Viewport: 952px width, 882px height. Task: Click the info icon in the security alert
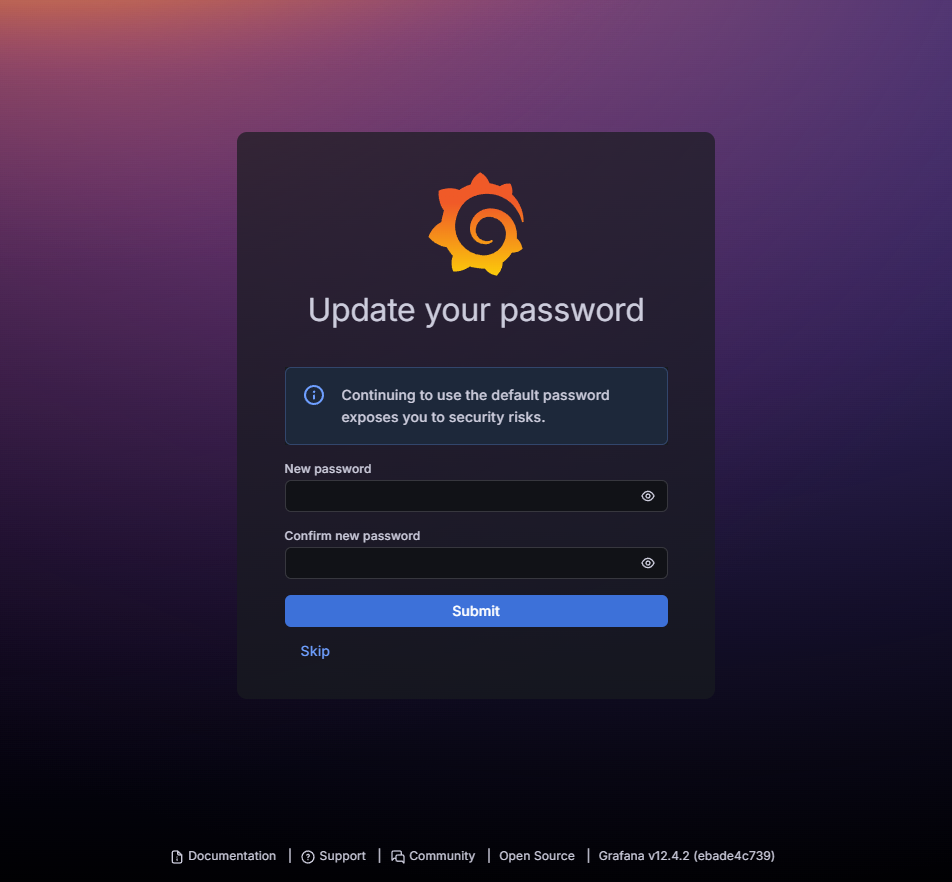[x=314, y=395]
